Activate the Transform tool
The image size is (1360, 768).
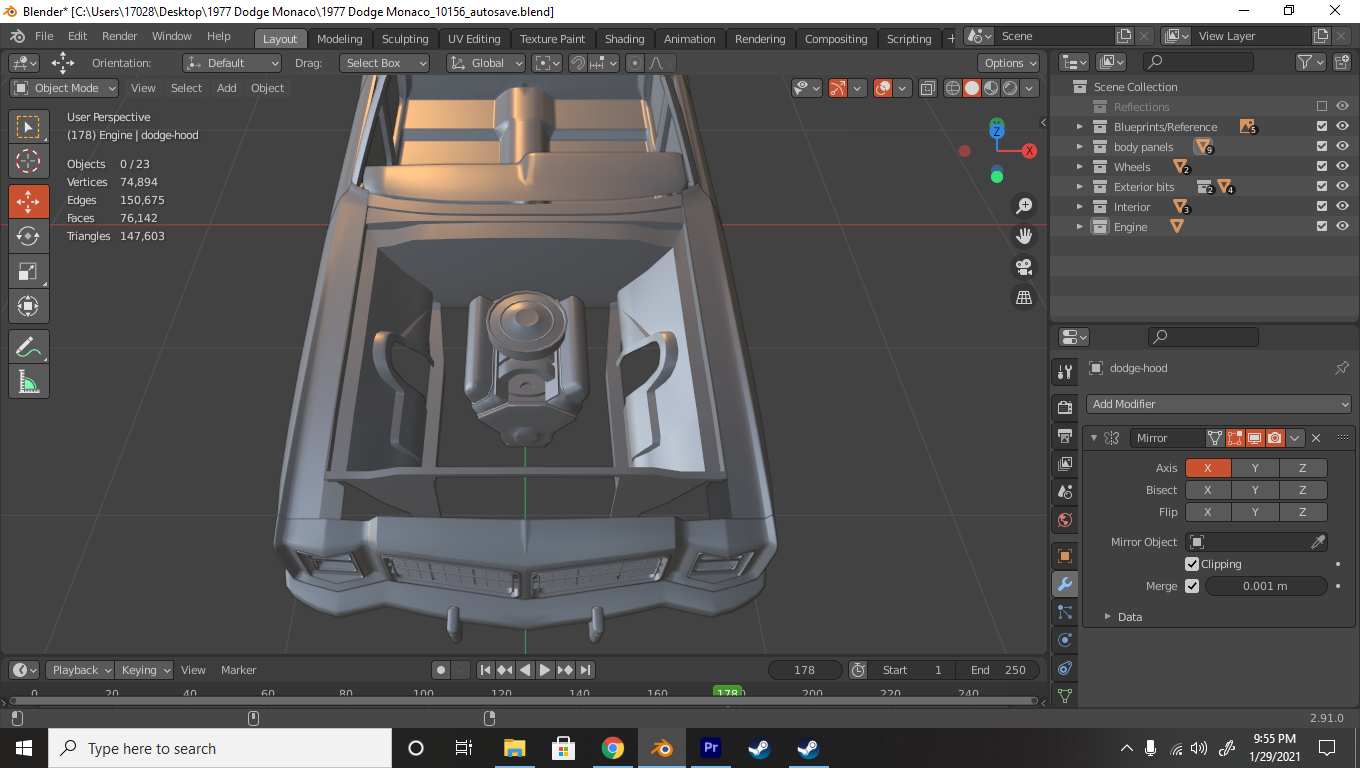(x=28, y=305)
